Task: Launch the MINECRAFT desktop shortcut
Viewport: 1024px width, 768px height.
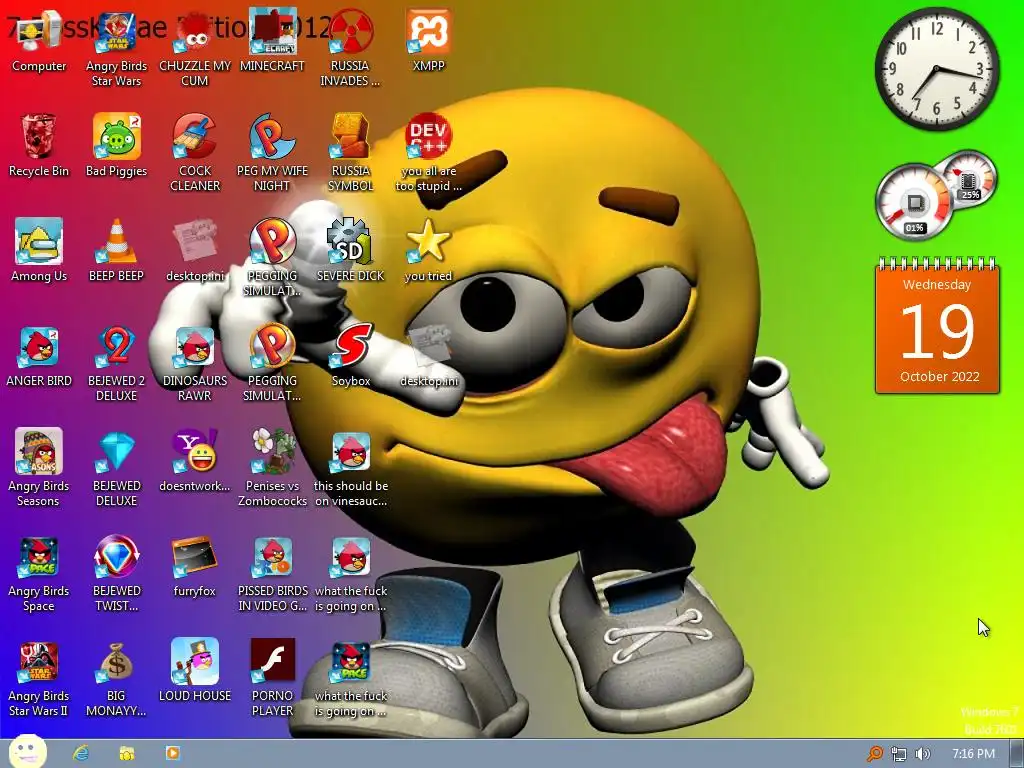Action: pos(272,41)
